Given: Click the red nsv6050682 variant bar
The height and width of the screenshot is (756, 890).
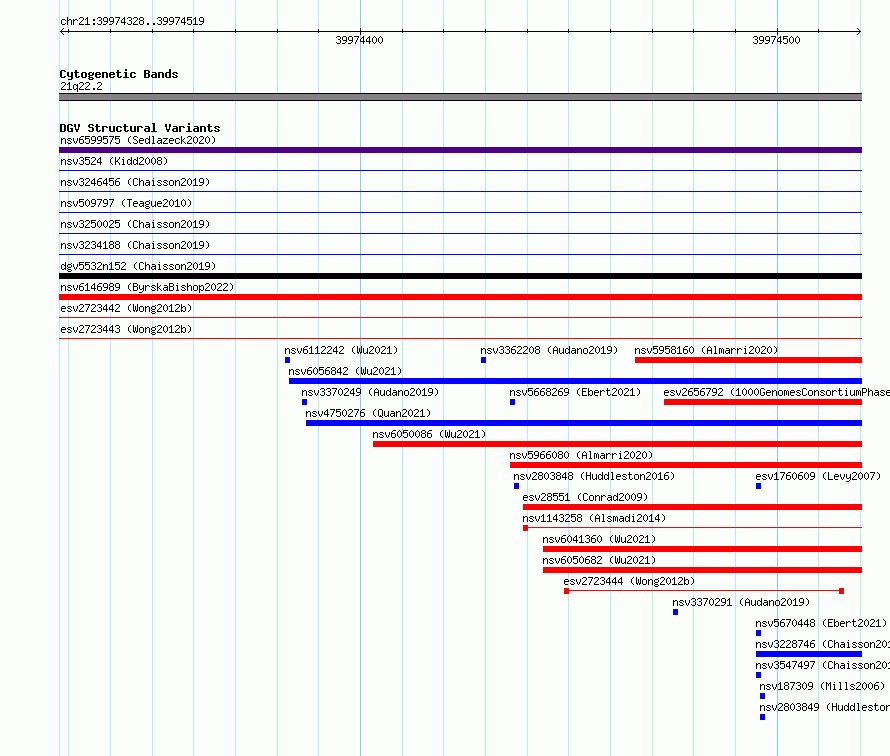Looking at the screenshot, I should tap(702, 570).
